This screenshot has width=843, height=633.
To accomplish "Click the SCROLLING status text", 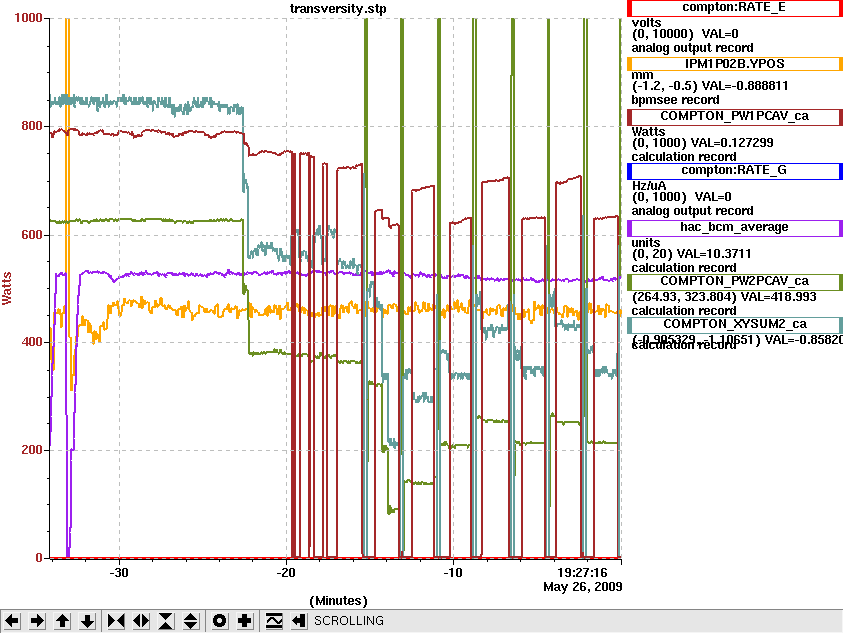I will (349, 621).
